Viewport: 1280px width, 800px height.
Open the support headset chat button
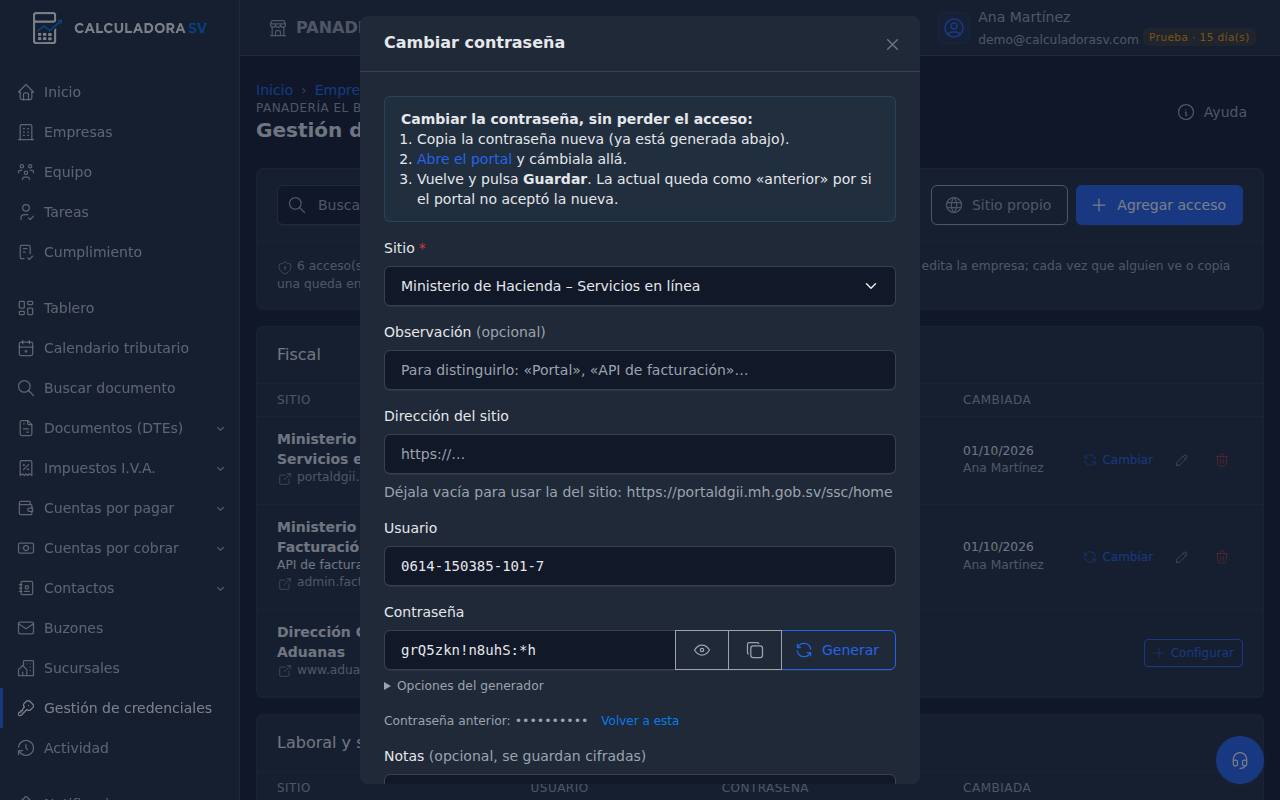coord(1240,760)
